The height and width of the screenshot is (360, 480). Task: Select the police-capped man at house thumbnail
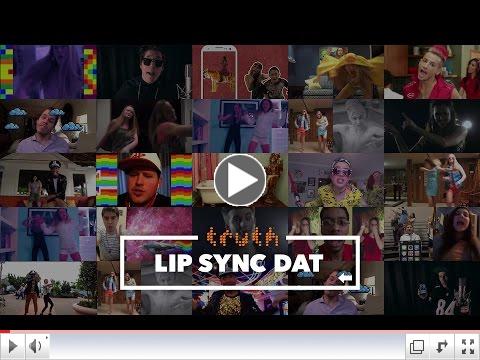coord(48,180)
